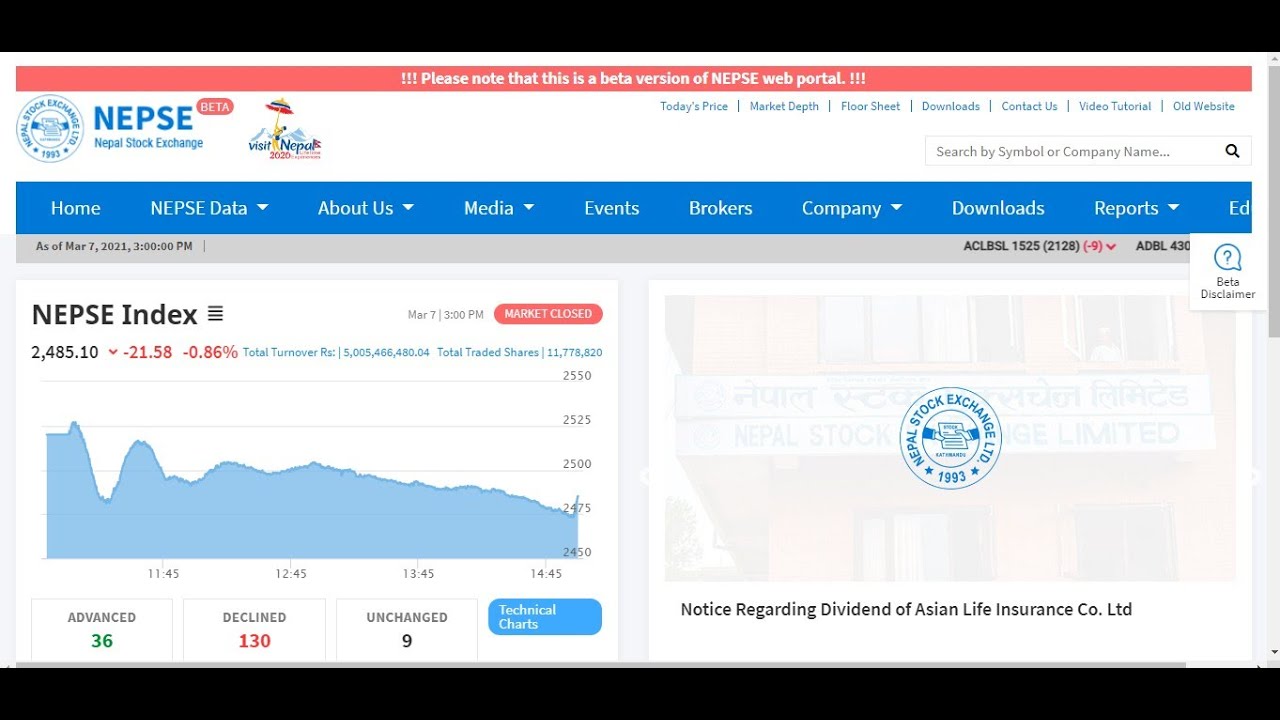This screenshot has width=1280, height=720.
Task: Expand the About Us dropdown menu
Action: 365,208
